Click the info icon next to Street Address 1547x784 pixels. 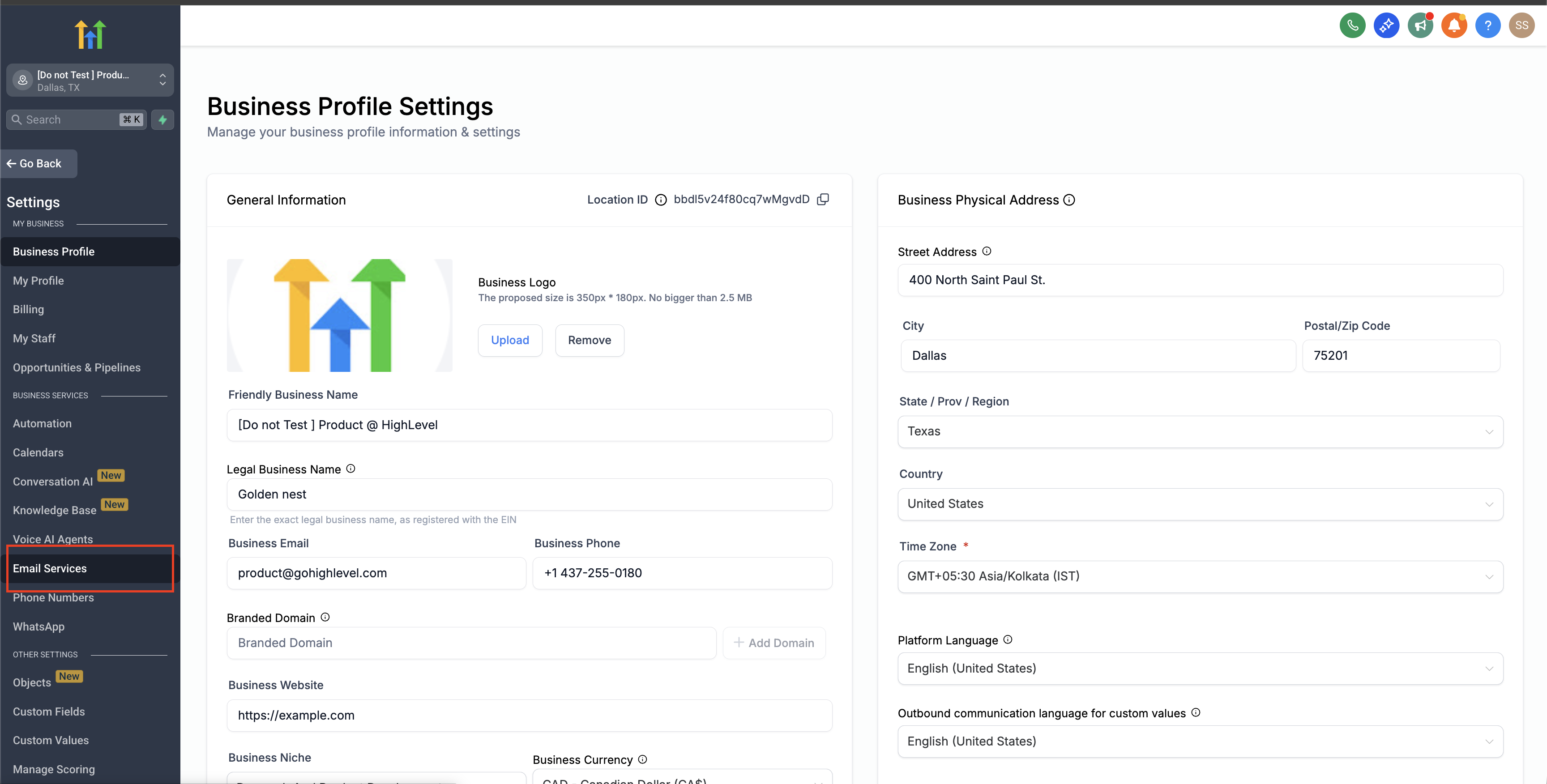tap(987, 251)
